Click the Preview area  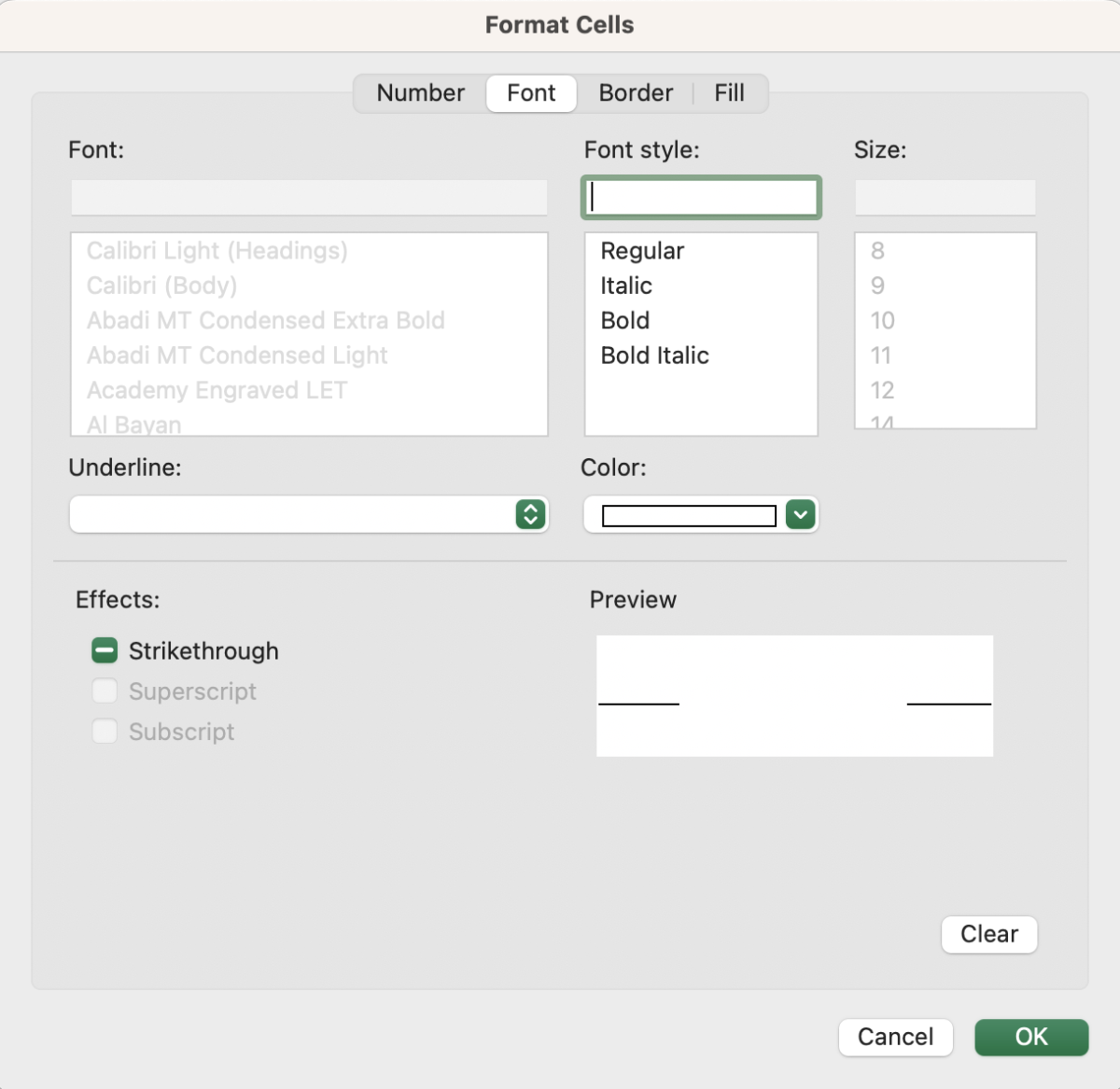tap(795, 696)
